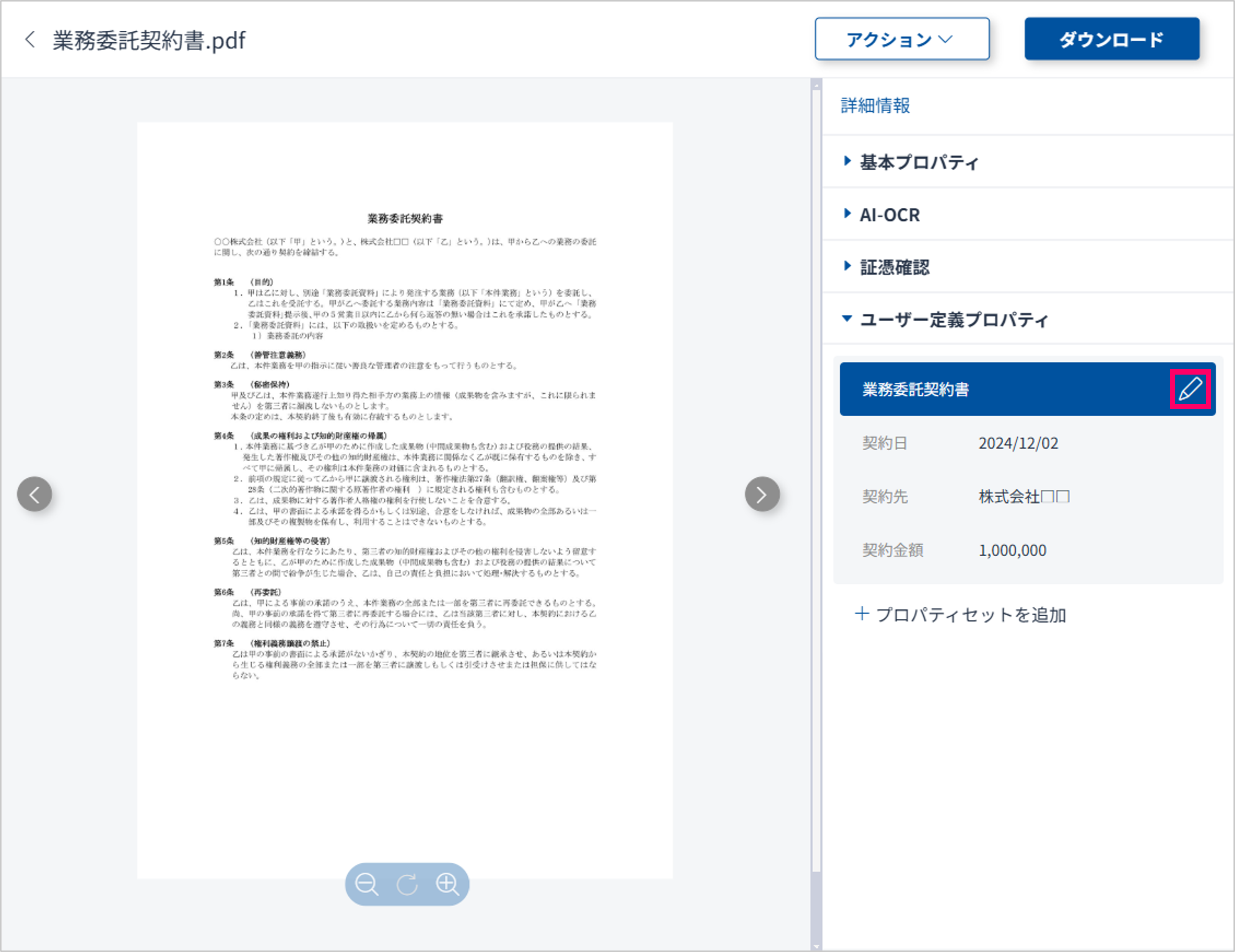The height and width of the screenshot is (952, 1235).
Task: Click the vertical scrollbar of the preview
Action: [x=816, y=481]
